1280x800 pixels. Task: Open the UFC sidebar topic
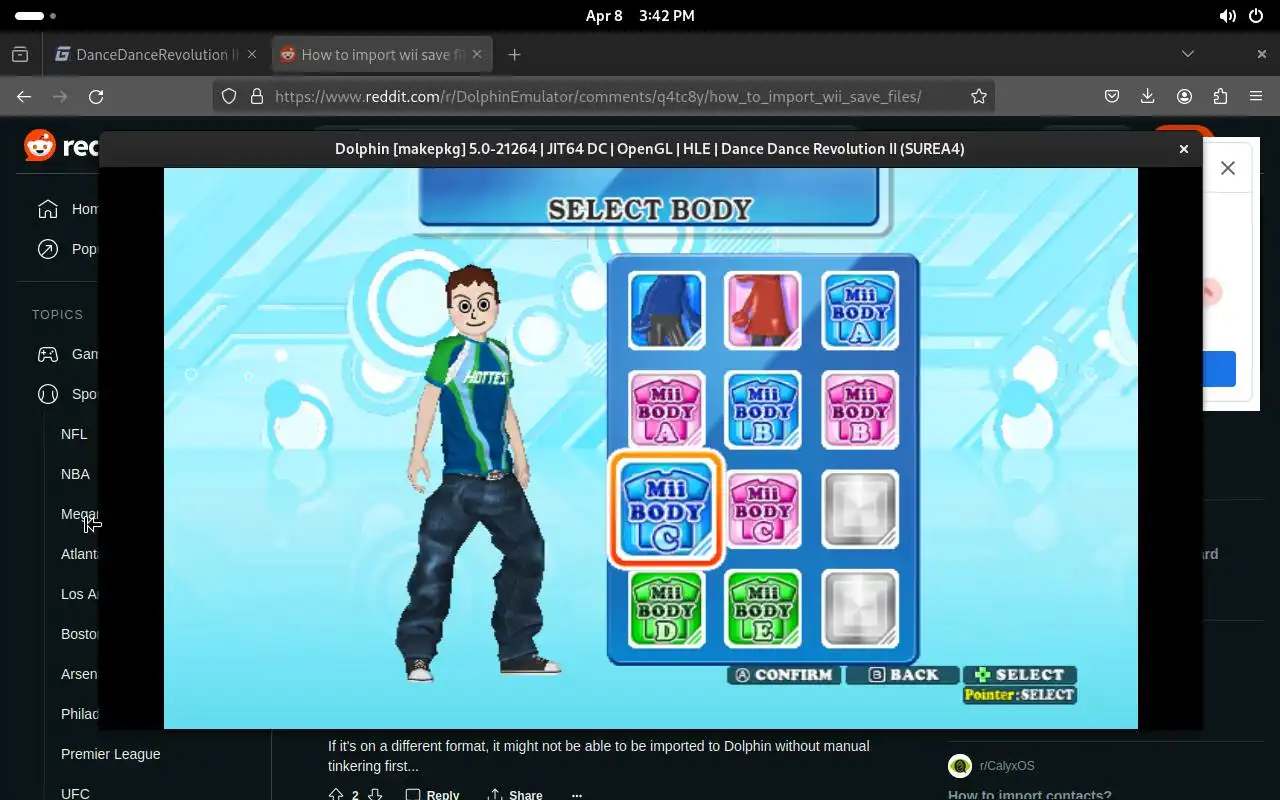[x=75, y=793]
